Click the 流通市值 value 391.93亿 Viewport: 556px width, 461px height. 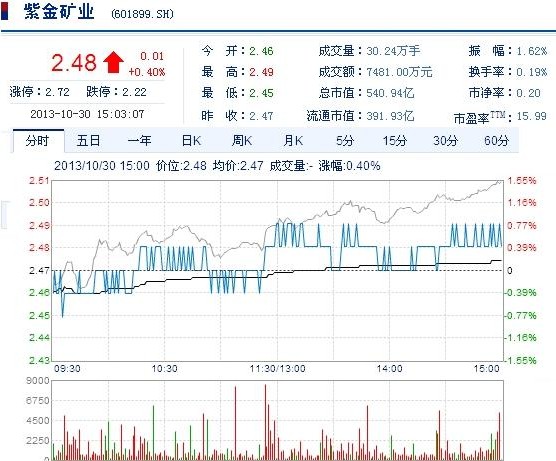[390, 116]
